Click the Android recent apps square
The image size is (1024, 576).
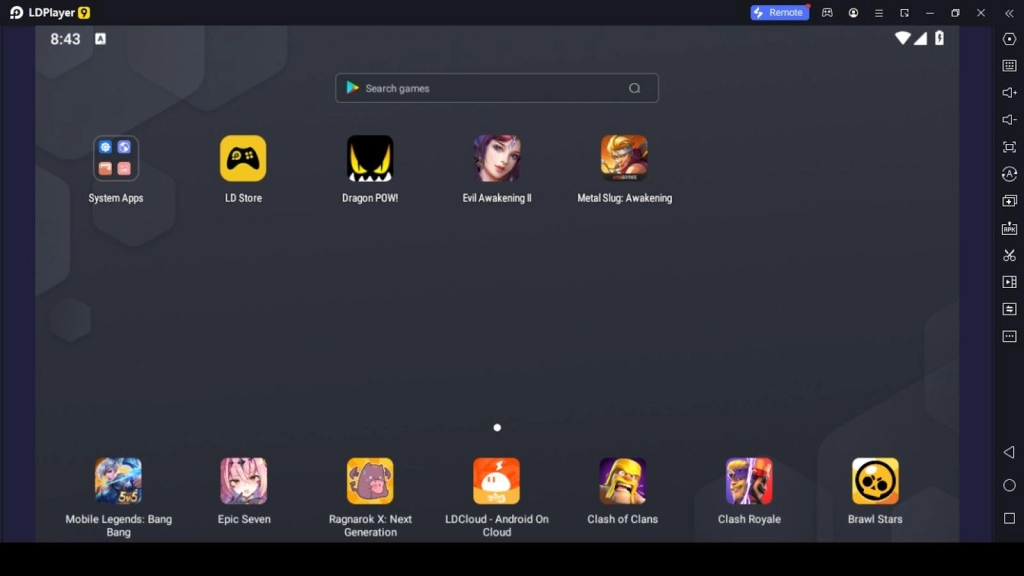click(x=1009, y=518)
